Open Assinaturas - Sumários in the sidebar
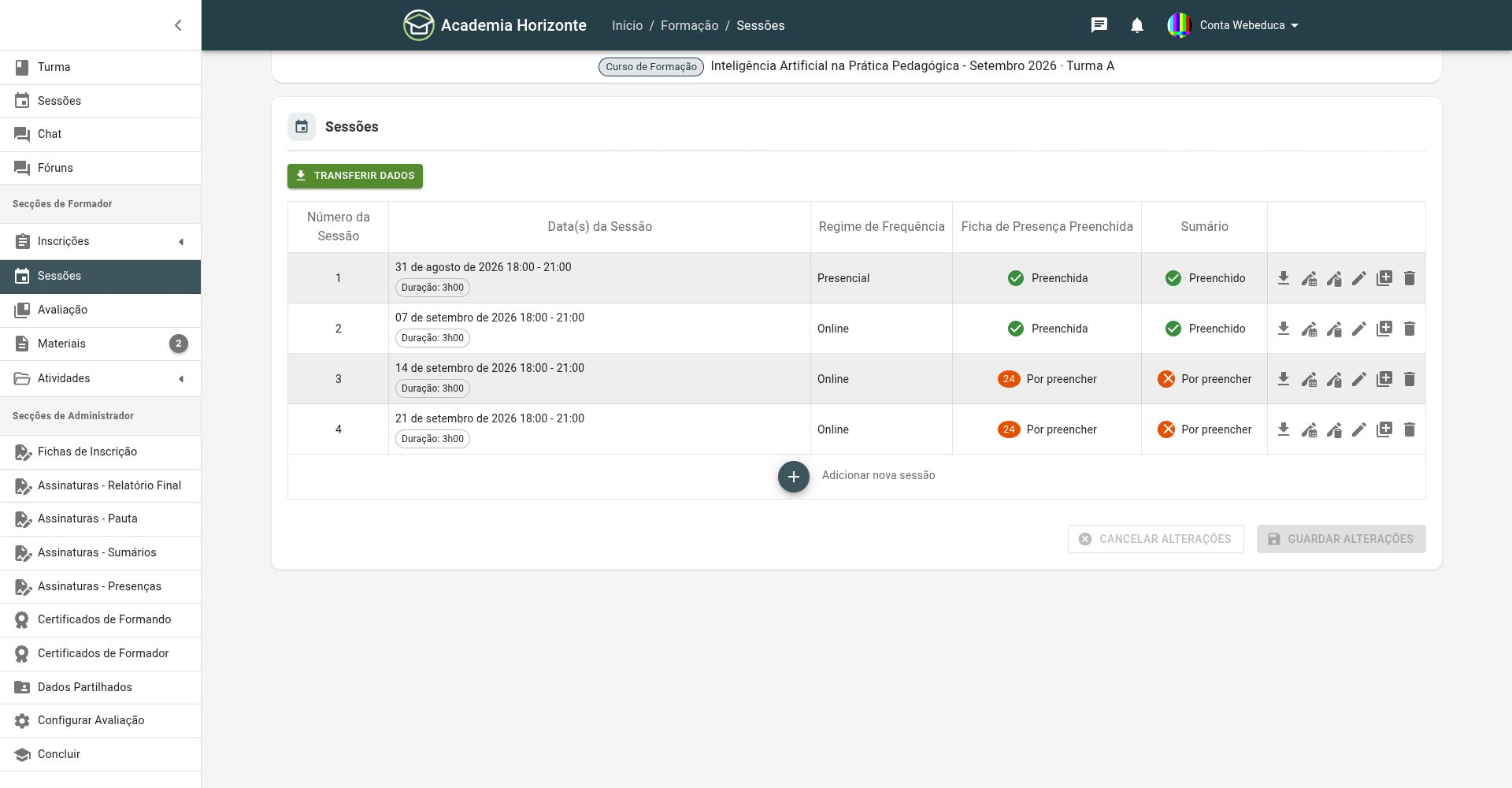This screenshot has width=1512, height=788. point(100,552)
